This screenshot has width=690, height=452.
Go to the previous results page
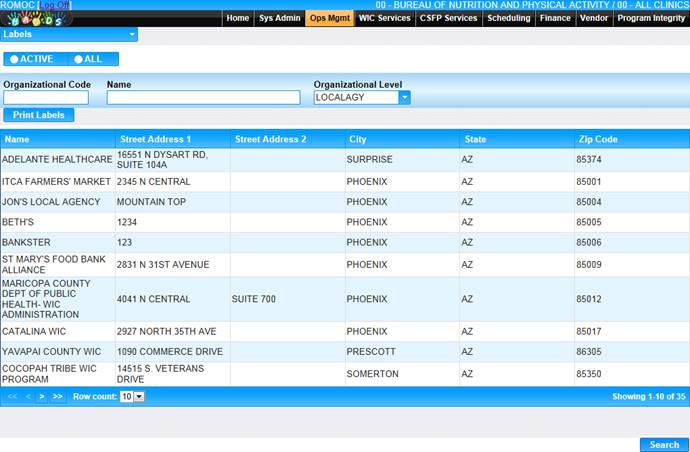27,397
